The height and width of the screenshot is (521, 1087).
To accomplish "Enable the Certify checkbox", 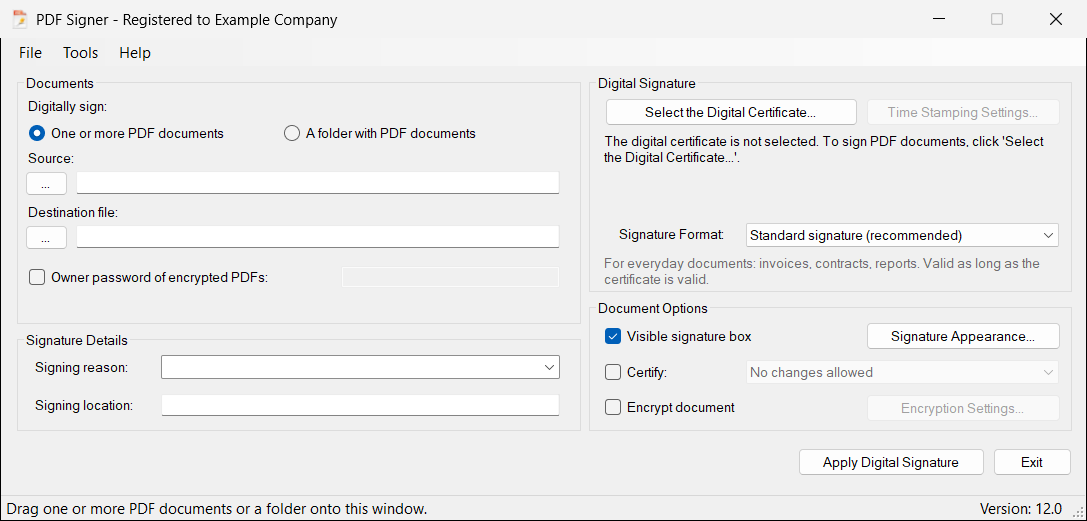I will point(613,373).
